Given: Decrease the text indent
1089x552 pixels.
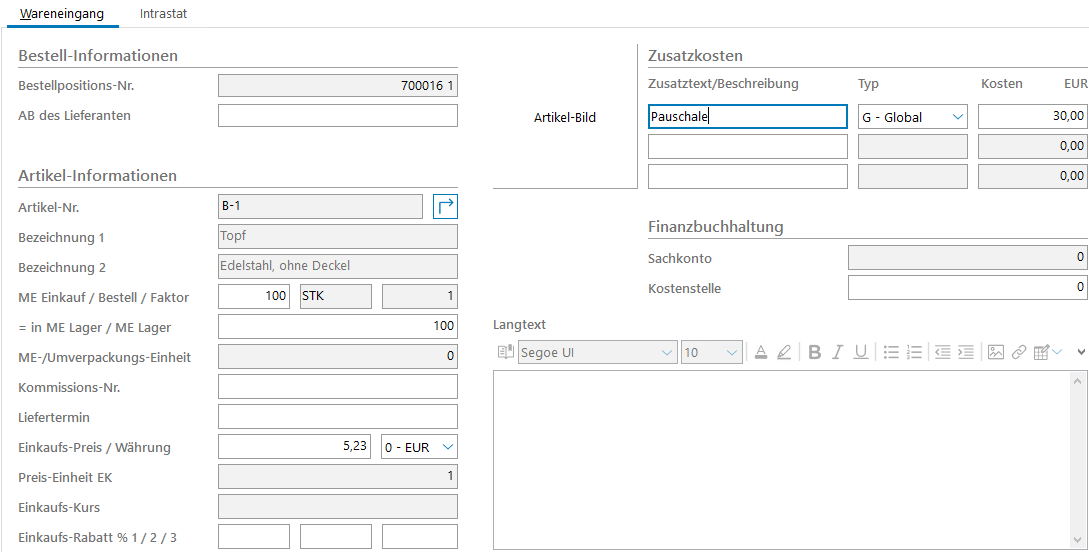Looking at the screenshot, I should 942,352.
